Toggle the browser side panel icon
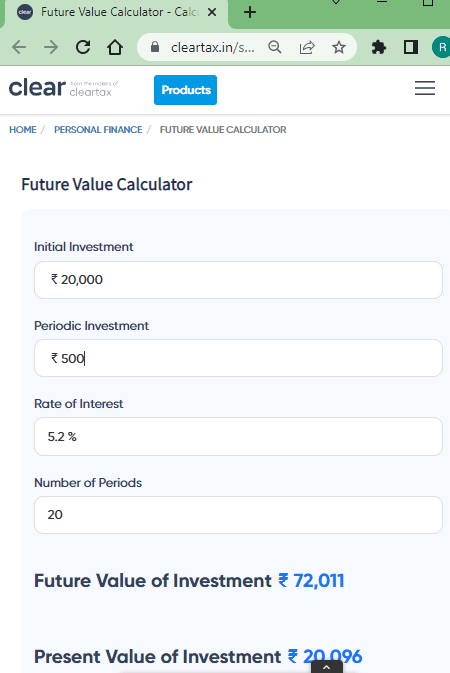450x673 pixels. coord(411,47)
